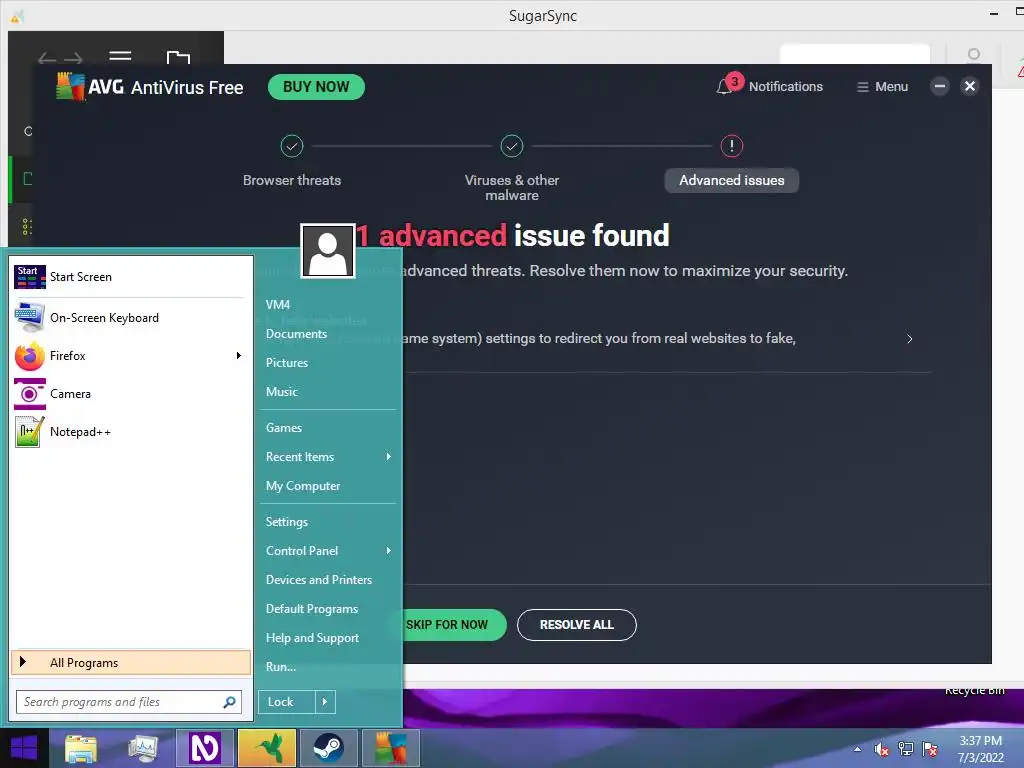
Task: Expand the power options arrow beside Lock
Action: tap(325, 702)
